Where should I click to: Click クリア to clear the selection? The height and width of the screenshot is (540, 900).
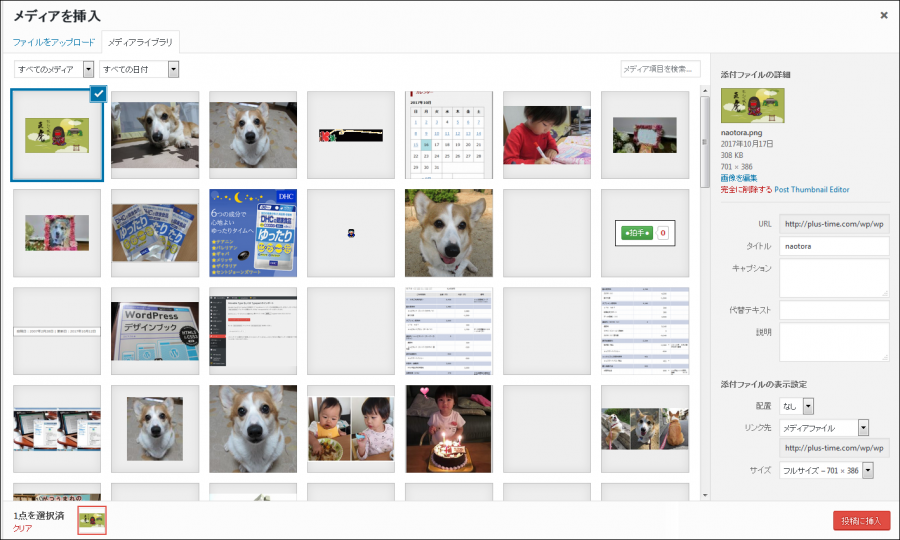[x=23, y=527]
